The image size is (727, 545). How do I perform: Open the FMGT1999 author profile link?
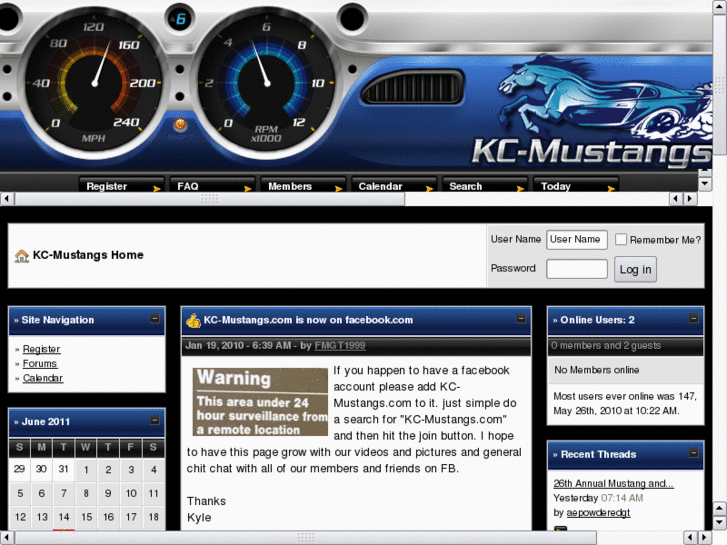click(340, 346)
